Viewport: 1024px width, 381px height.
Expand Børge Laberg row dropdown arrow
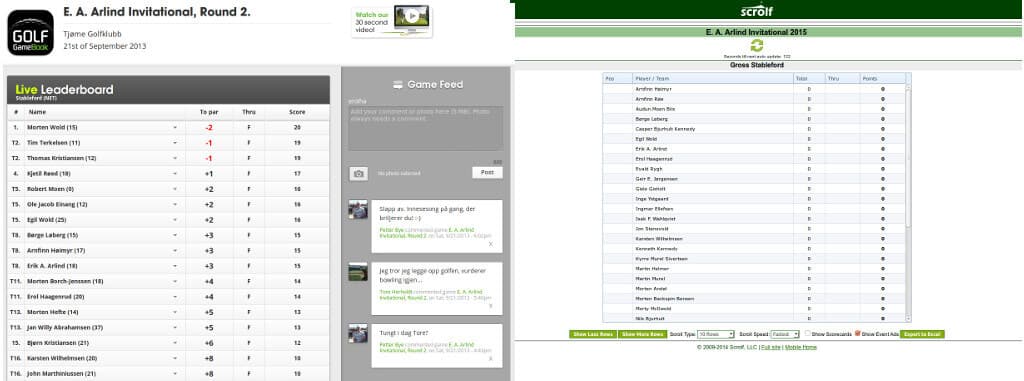175,235
